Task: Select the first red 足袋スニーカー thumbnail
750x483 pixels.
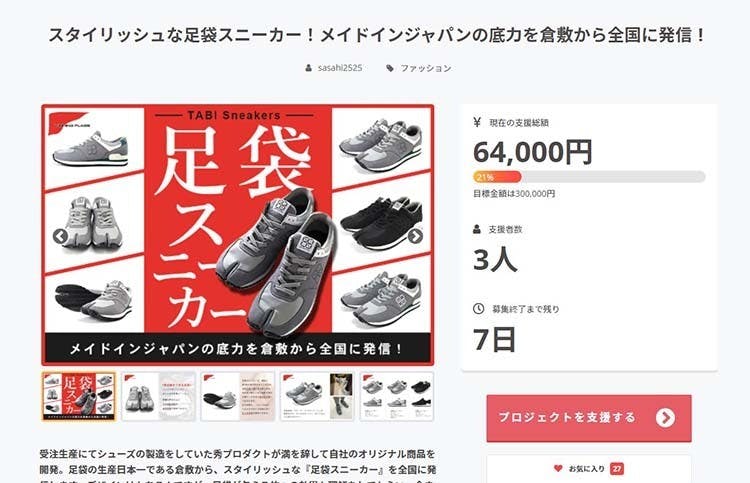Action: click(78, 396)
